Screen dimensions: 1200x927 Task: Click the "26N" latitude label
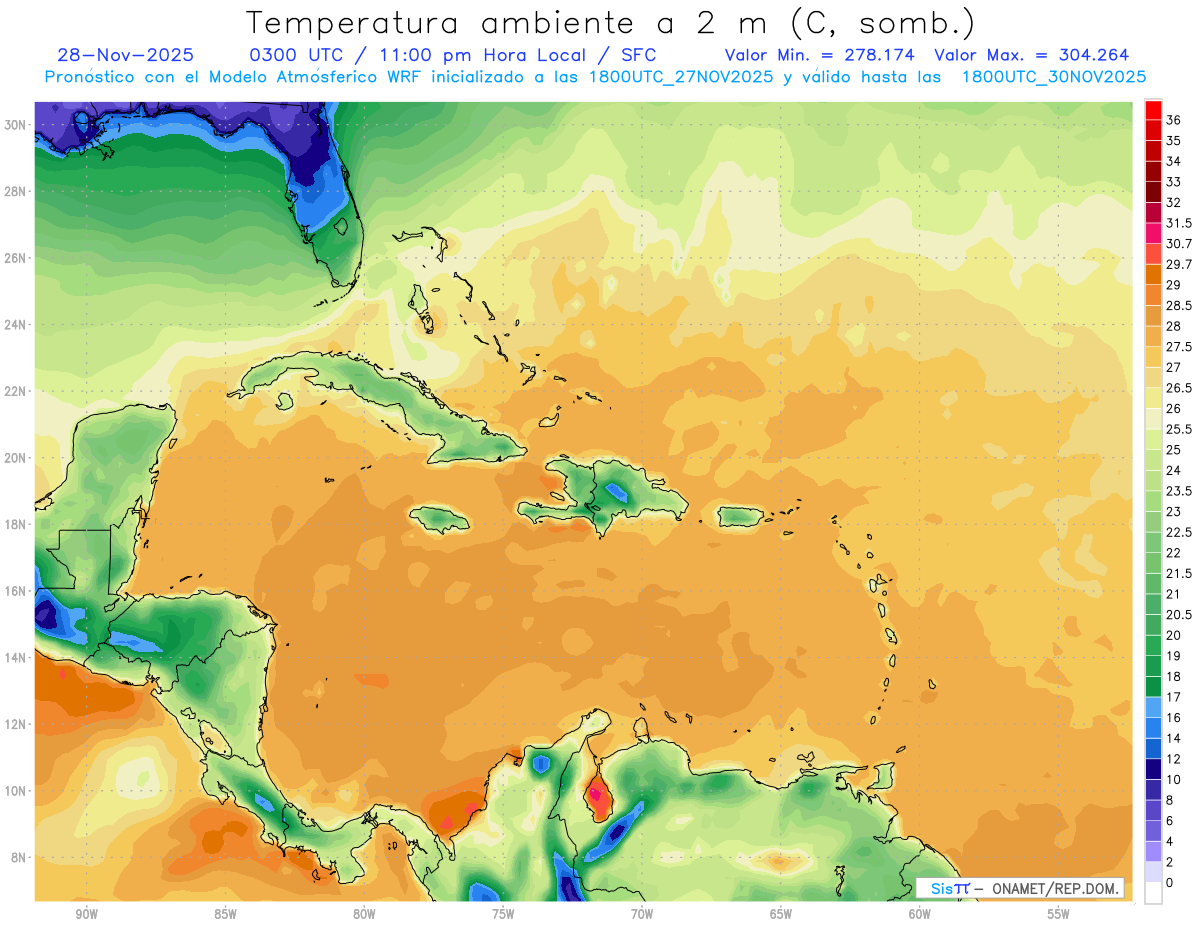tap(17, 258)
